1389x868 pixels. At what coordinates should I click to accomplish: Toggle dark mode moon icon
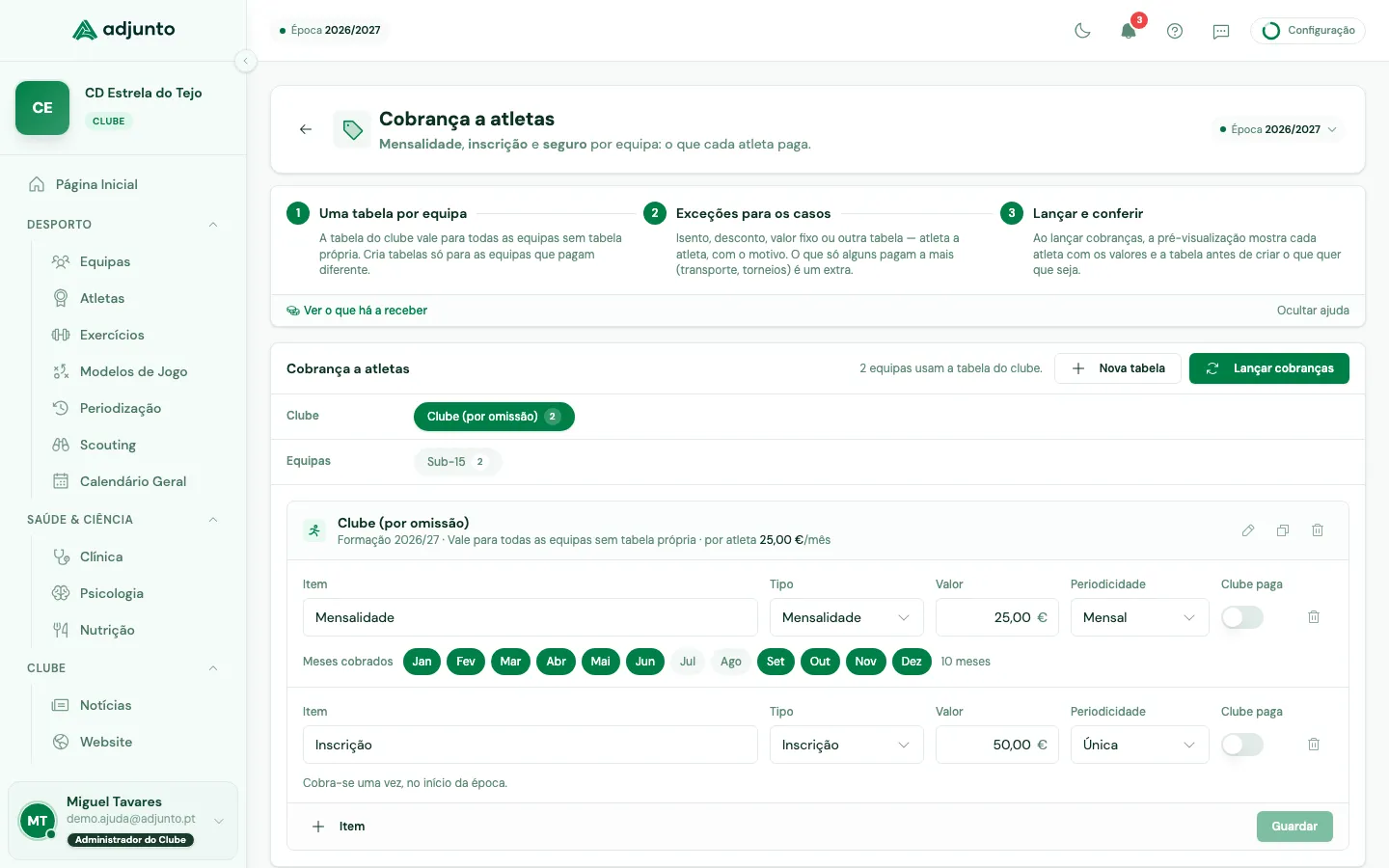[1082, 31]
